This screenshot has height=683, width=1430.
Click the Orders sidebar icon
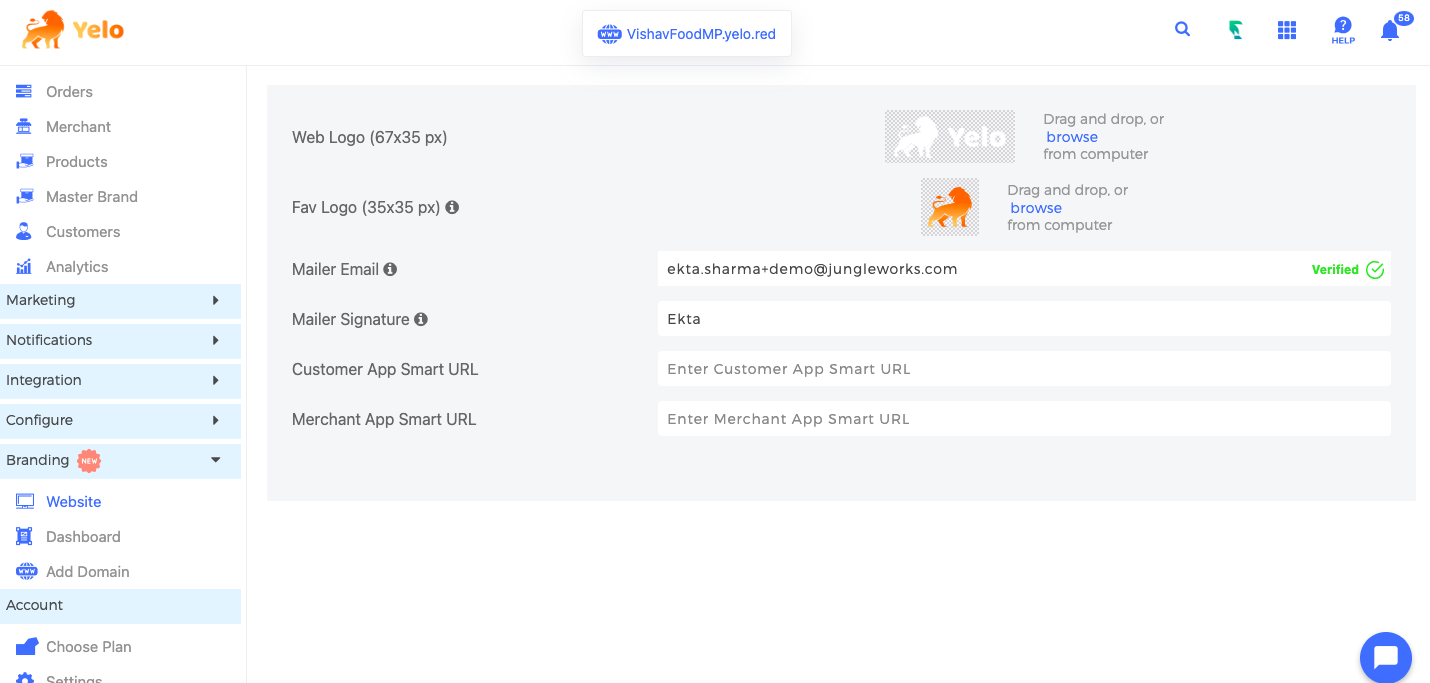24,91
